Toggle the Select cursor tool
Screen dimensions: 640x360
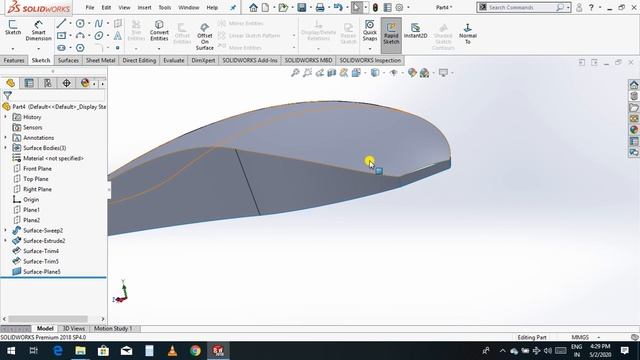click(356, 7)
